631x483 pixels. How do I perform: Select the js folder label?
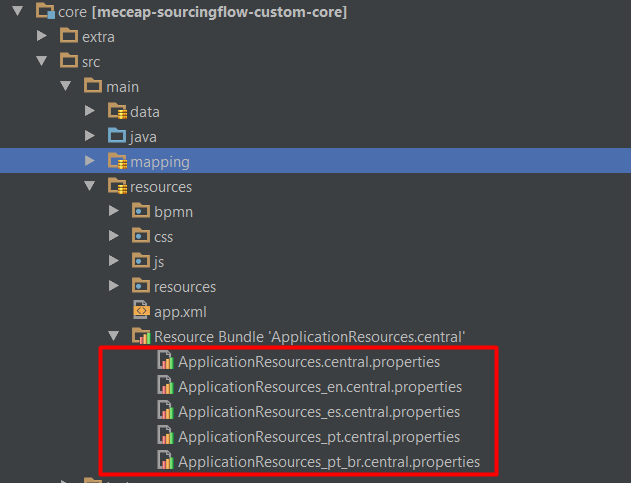point(159,261)
